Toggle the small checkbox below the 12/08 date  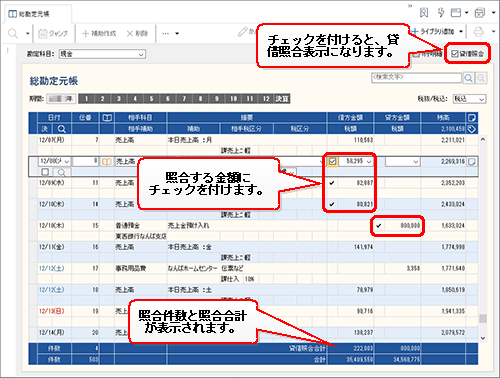click(45, 172)
